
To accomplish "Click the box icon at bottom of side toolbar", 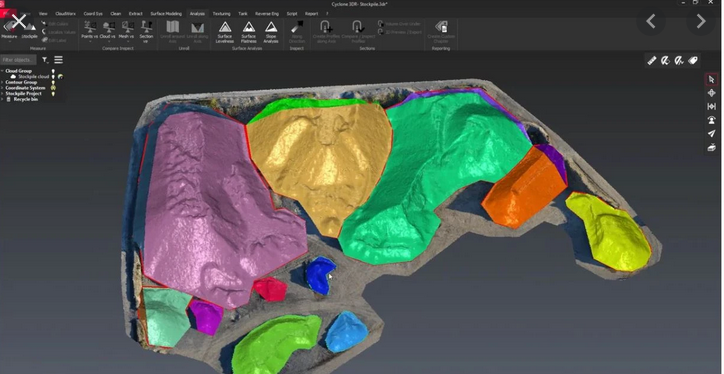I will [712, 148].
